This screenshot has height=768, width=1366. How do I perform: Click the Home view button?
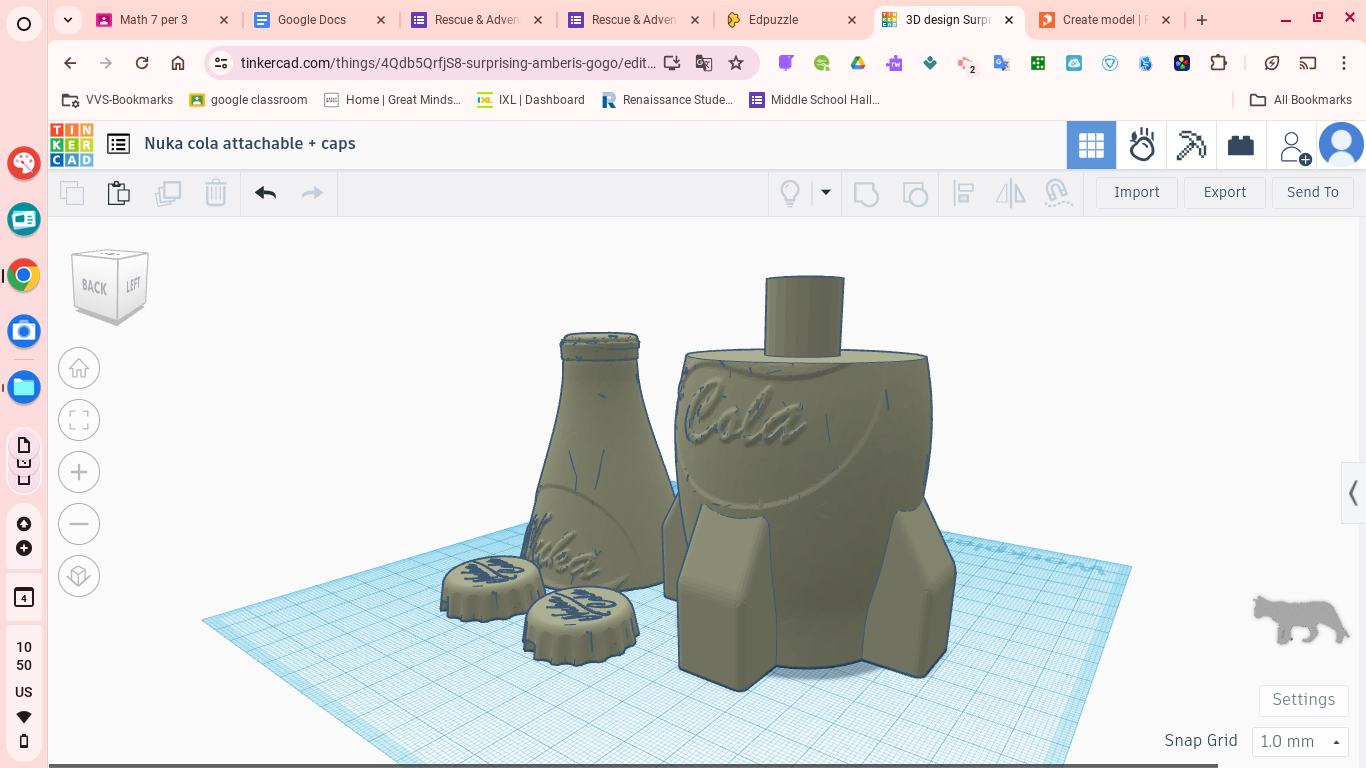click(79, 368)
